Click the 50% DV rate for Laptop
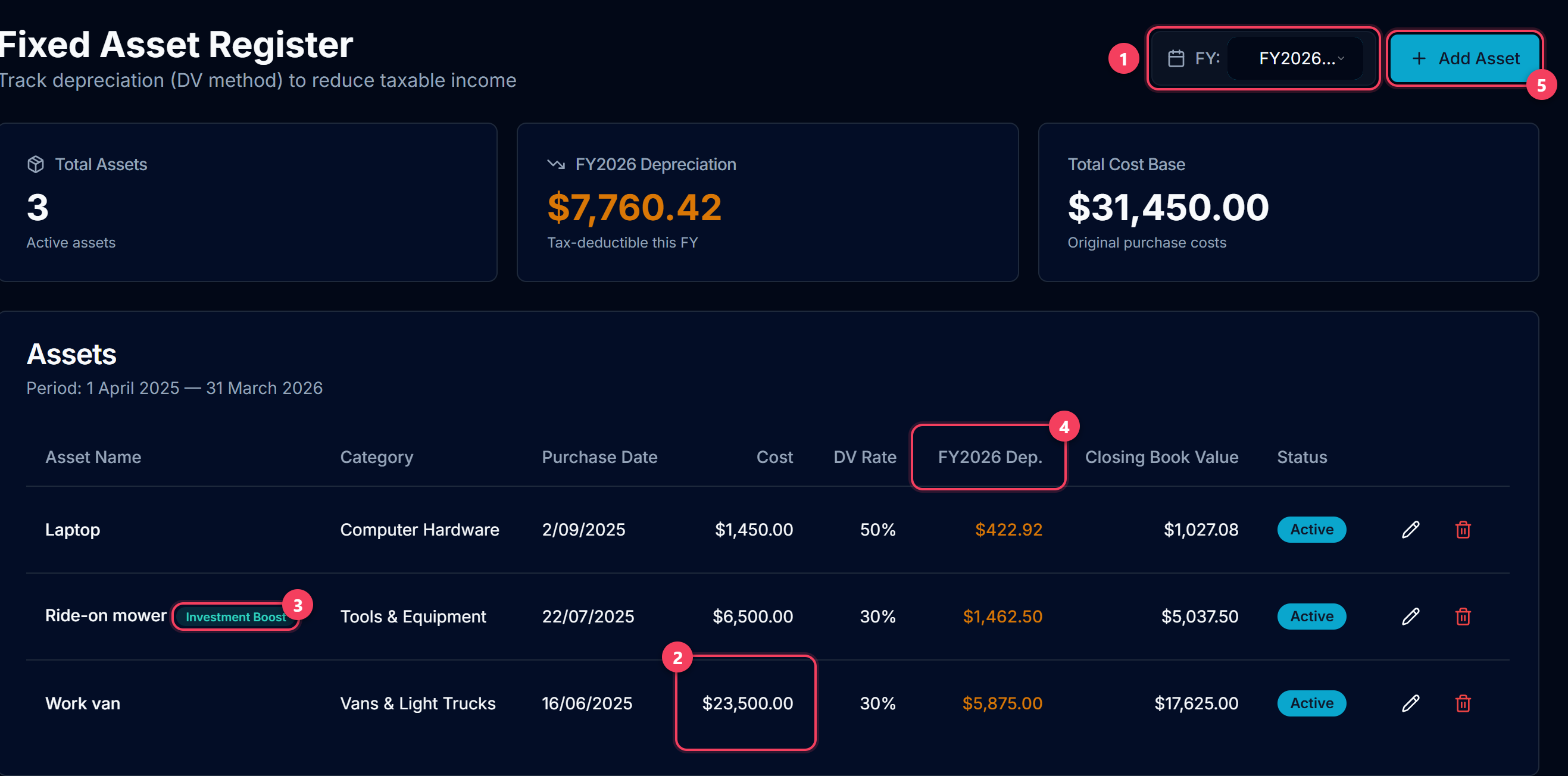 [x=877, y=530]
